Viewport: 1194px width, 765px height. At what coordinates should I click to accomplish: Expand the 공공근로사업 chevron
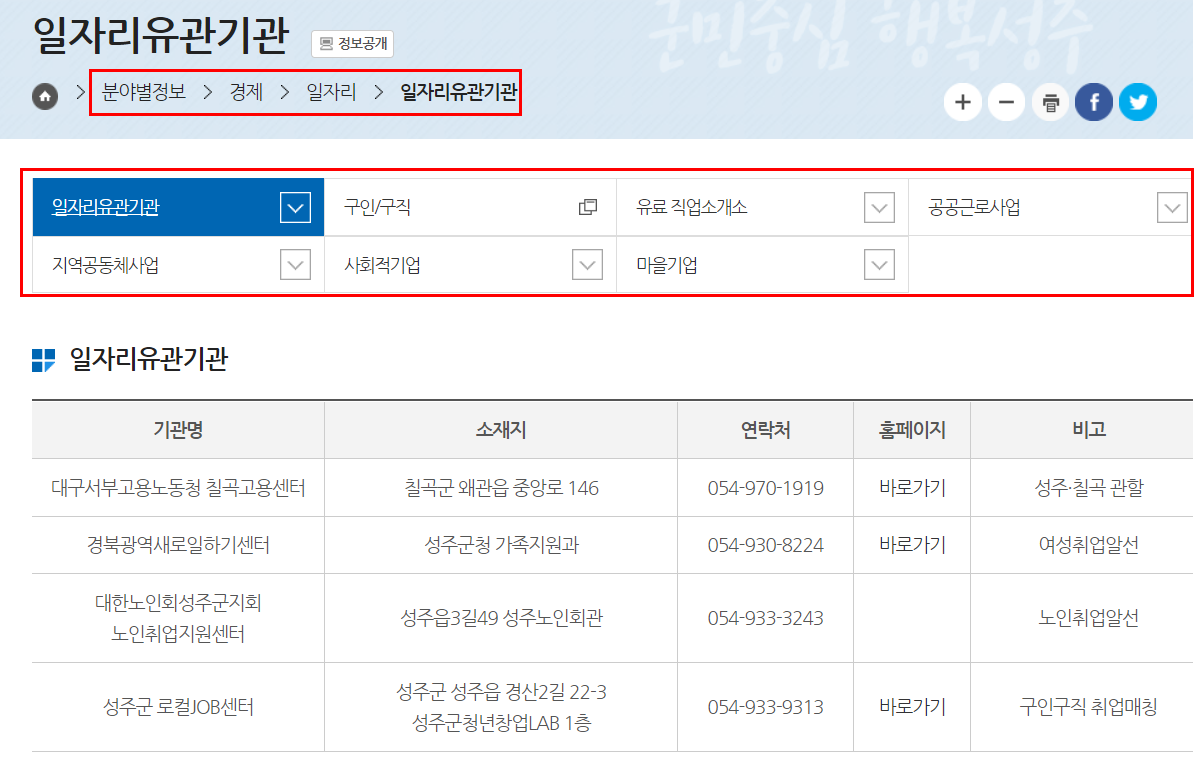point(1172,208)
